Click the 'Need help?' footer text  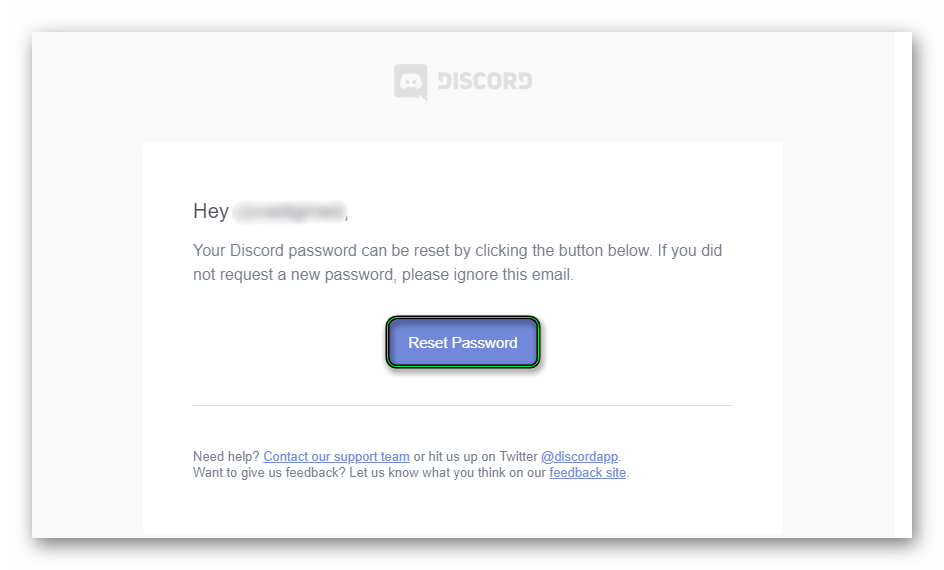(226, 457)
